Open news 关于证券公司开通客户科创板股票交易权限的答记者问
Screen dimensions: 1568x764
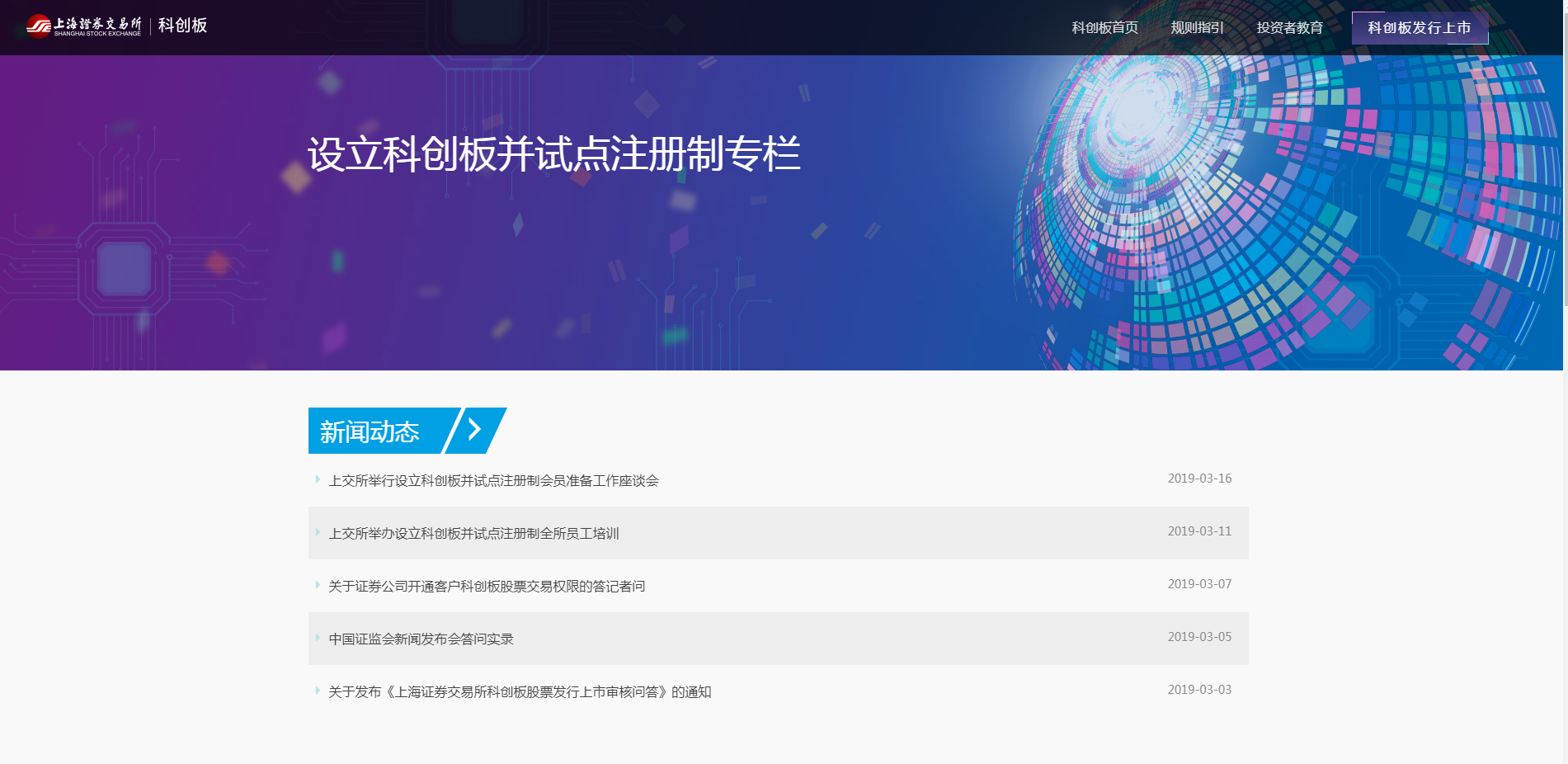point(487,587)
